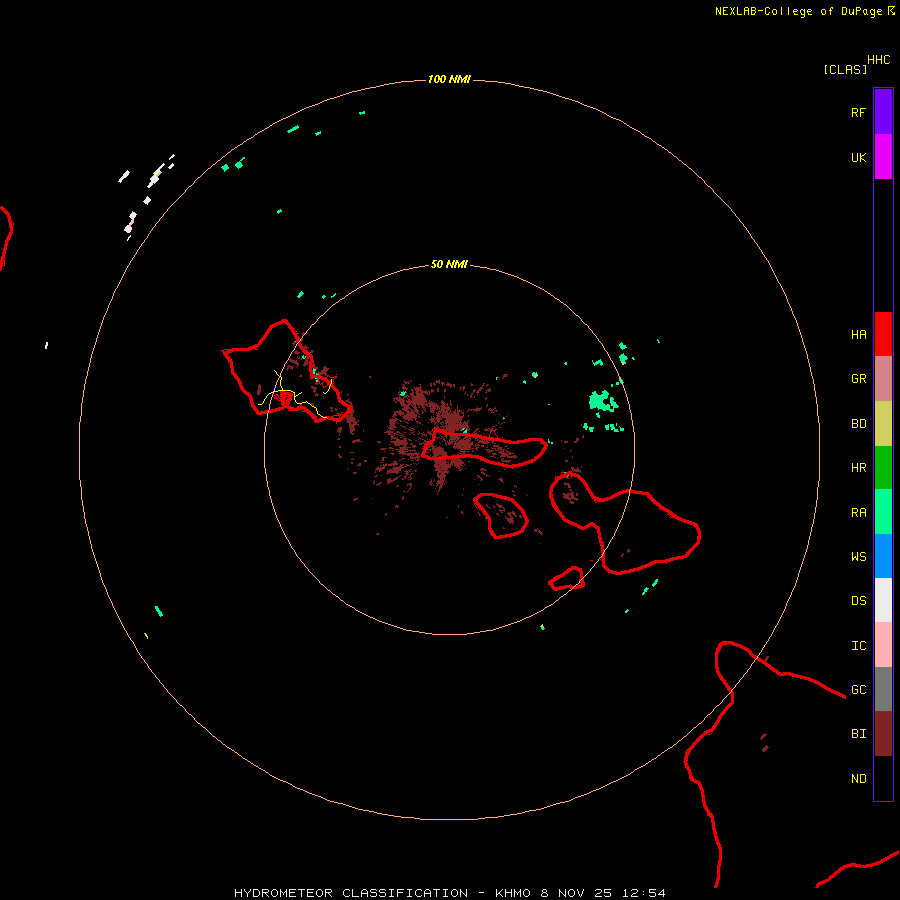The height and width of the screenshot is (900, 900).
Task: Click the RF legend label
Action: point(858,112)
